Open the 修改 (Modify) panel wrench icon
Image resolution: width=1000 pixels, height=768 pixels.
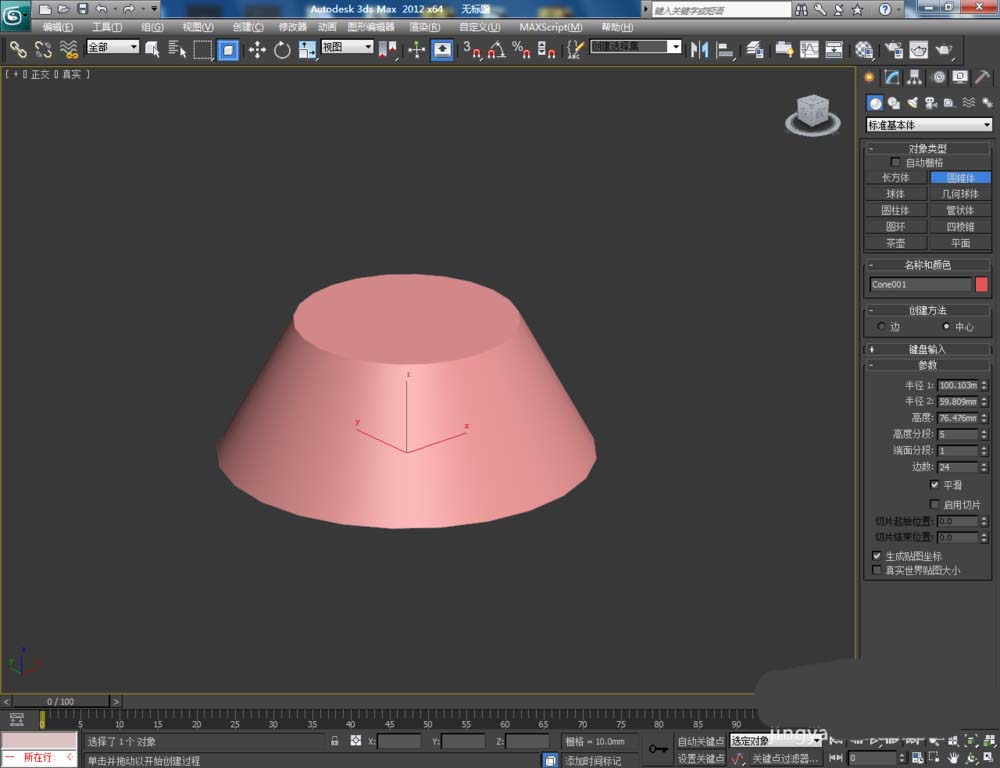[x=891, y=77]
